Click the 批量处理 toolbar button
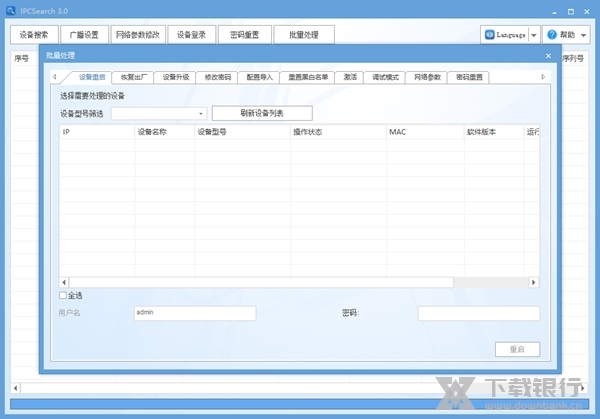Viewport: 600px width, 419px height. (x=304, y=35)
